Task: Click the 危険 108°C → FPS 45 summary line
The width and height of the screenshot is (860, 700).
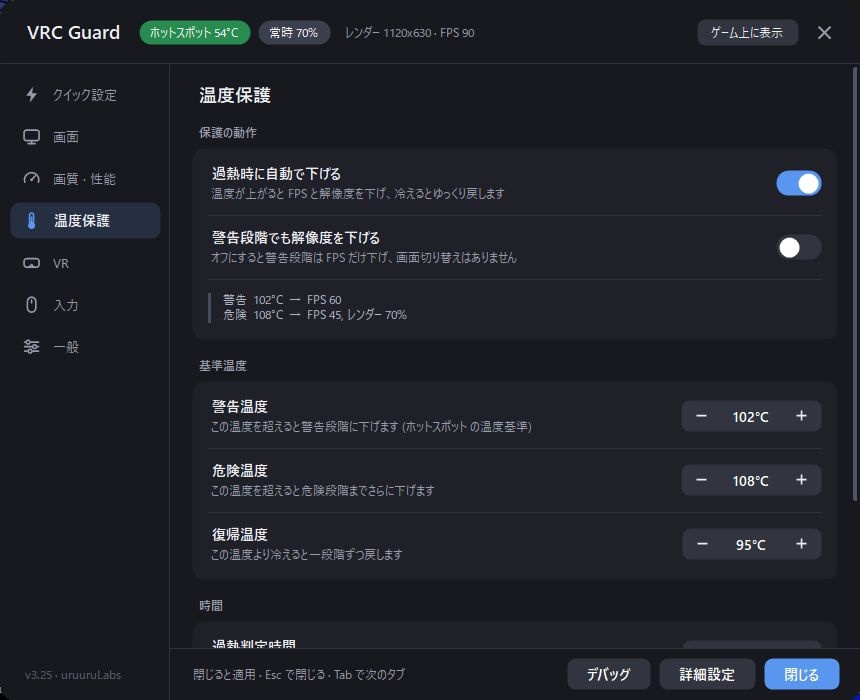Action: tap(315, 315)
